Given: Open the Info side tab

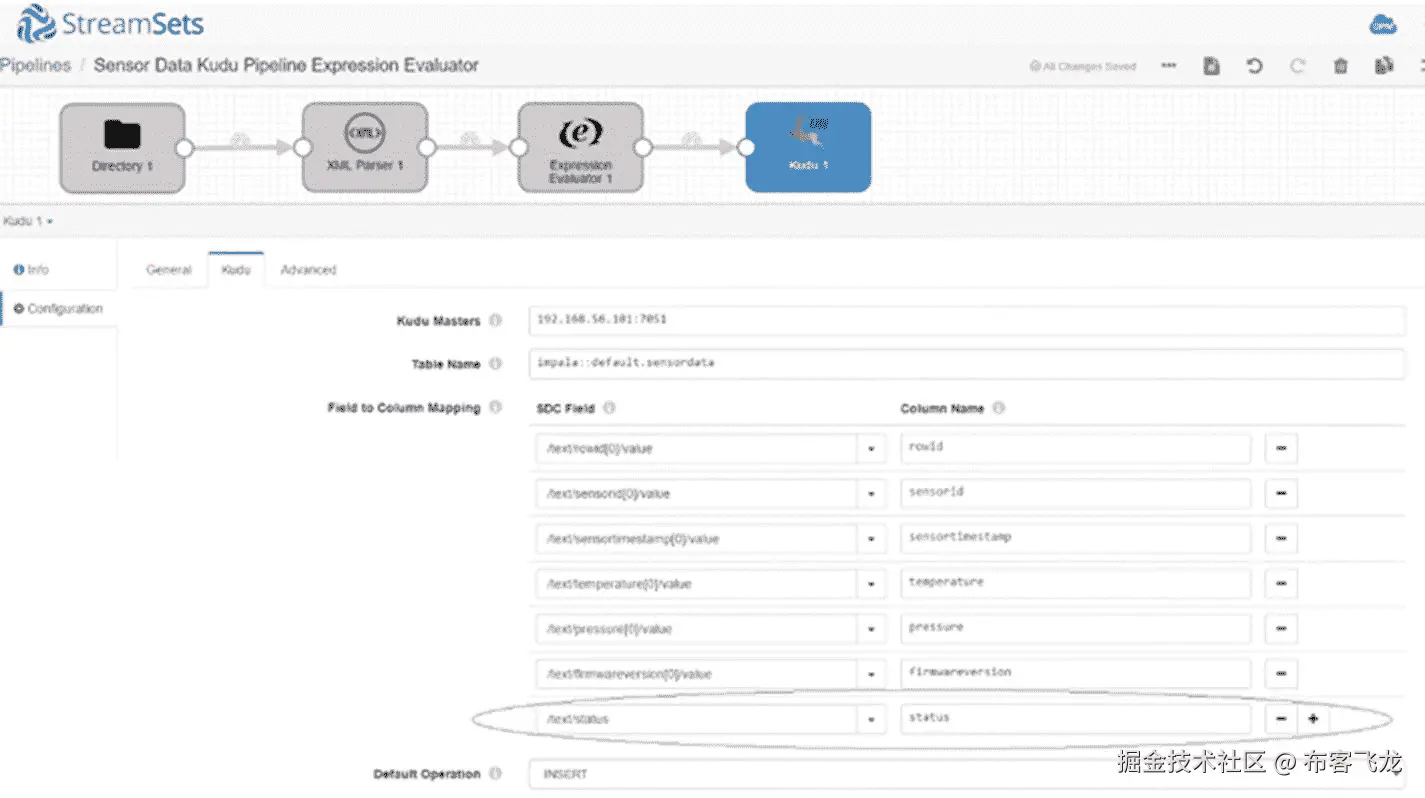Looking at the screenshot, I should [x=31, y=270].
